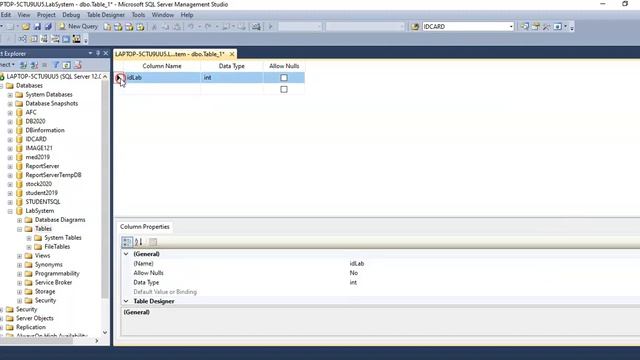Click the Categorized view icon in Column Properties
Viewport: 640px width, 360px height.
(127, 242)
